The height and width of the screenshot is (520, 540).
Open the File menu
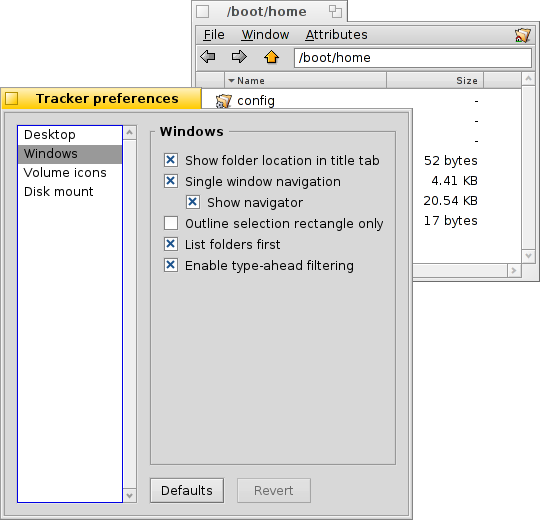[x=214, y=35]
